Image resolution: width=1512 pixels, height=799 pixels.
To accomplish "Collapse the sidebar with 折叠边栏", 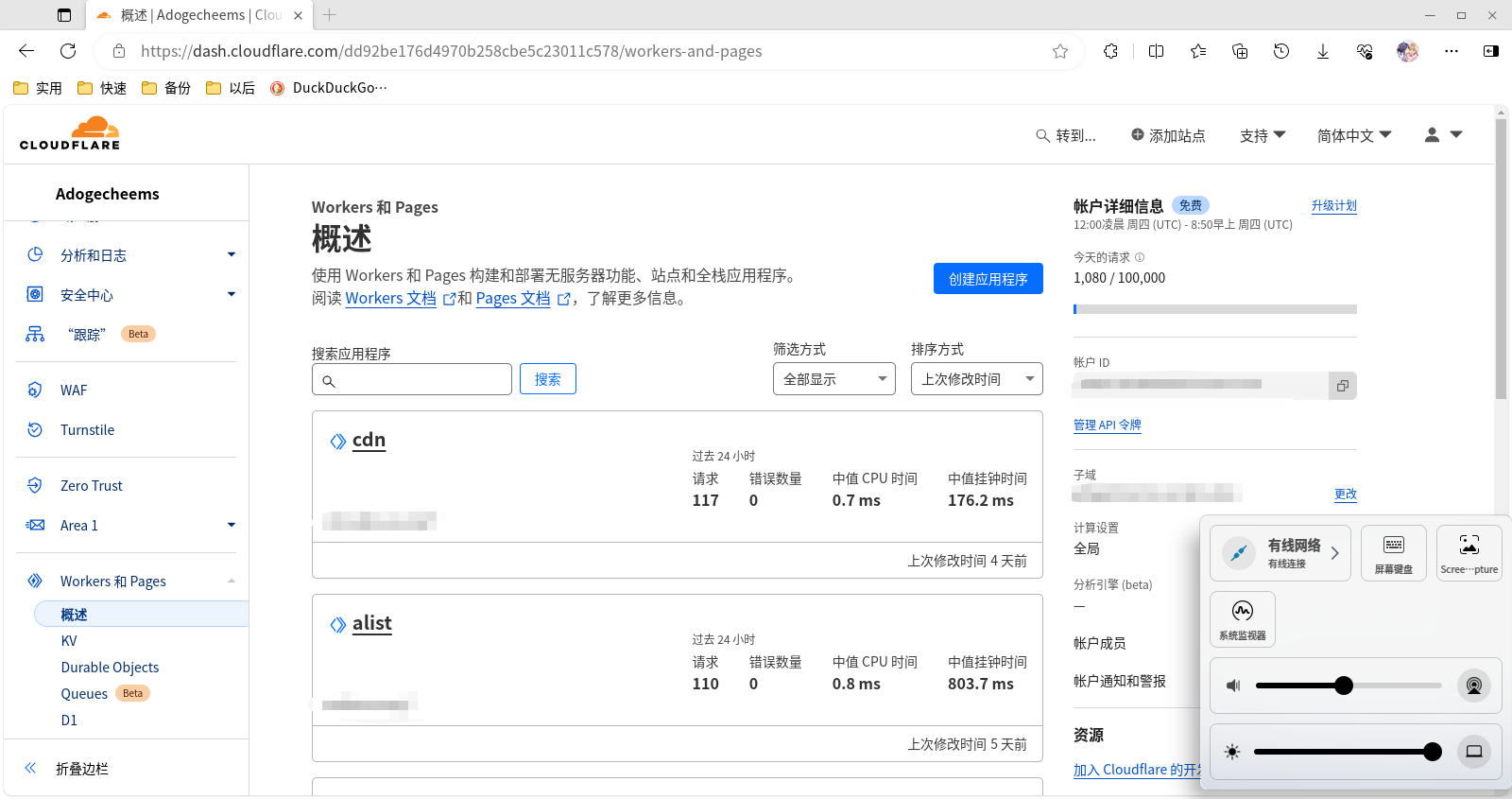I will (66, 769).
